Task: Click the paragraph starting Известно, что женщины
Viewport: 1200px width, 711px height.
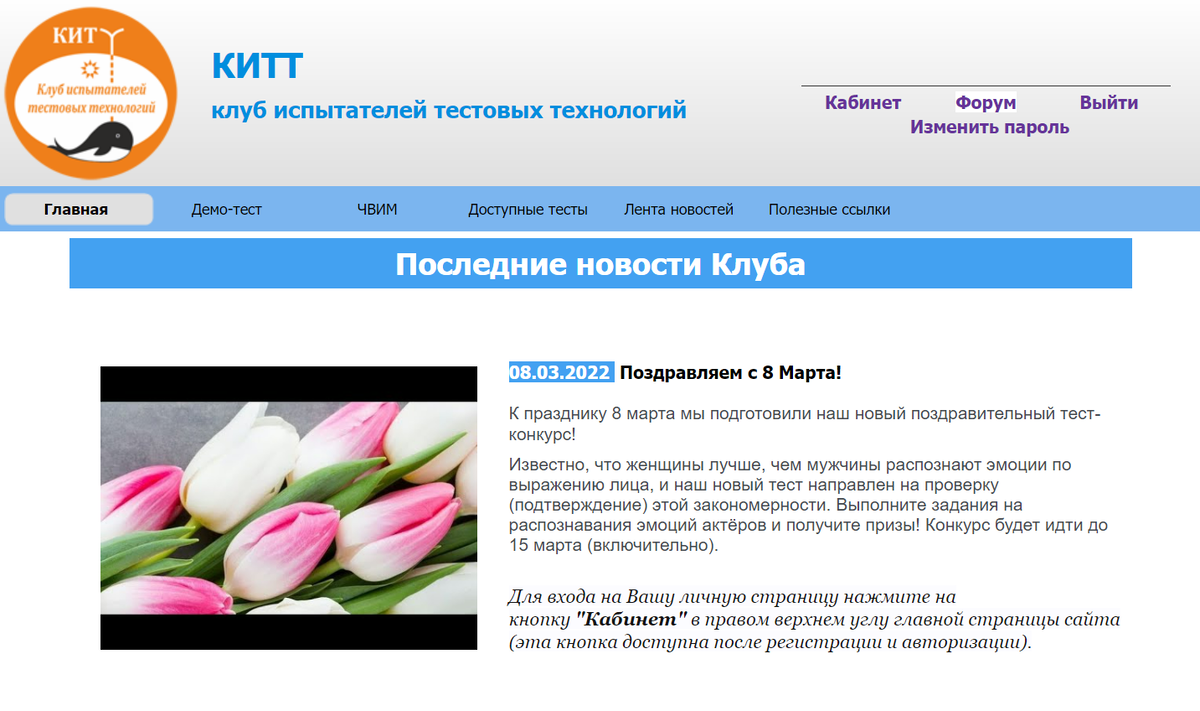Action: [808, 505]
